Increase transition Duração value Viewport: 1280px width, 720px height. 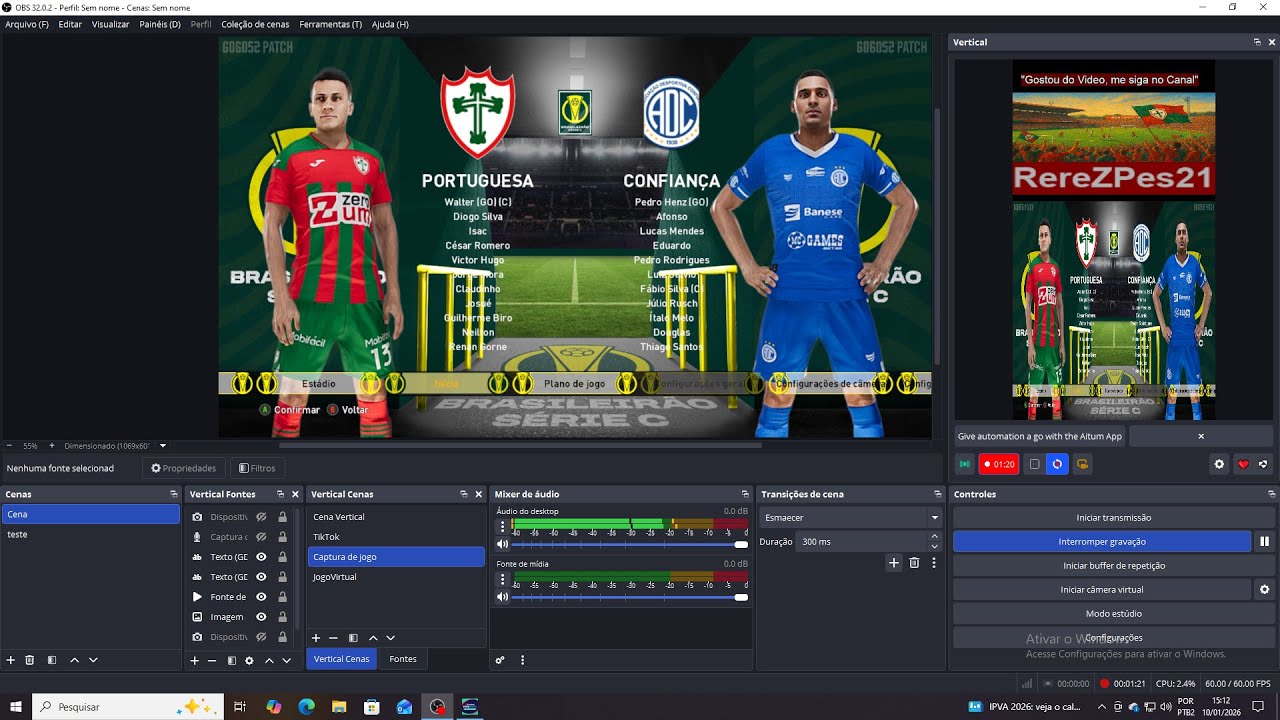[x=935, y=537]
